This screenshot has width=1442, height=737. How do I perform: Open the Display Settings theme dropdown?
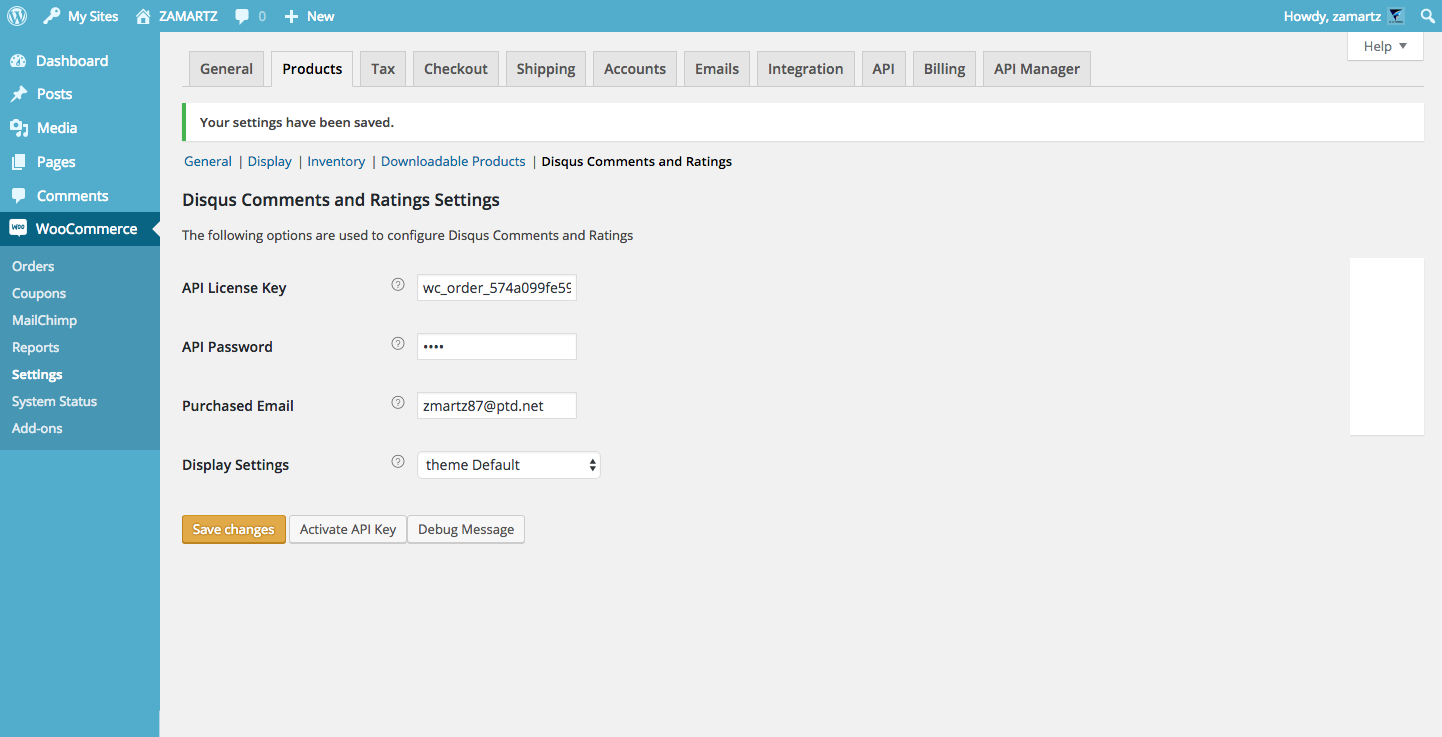[508, 465]
